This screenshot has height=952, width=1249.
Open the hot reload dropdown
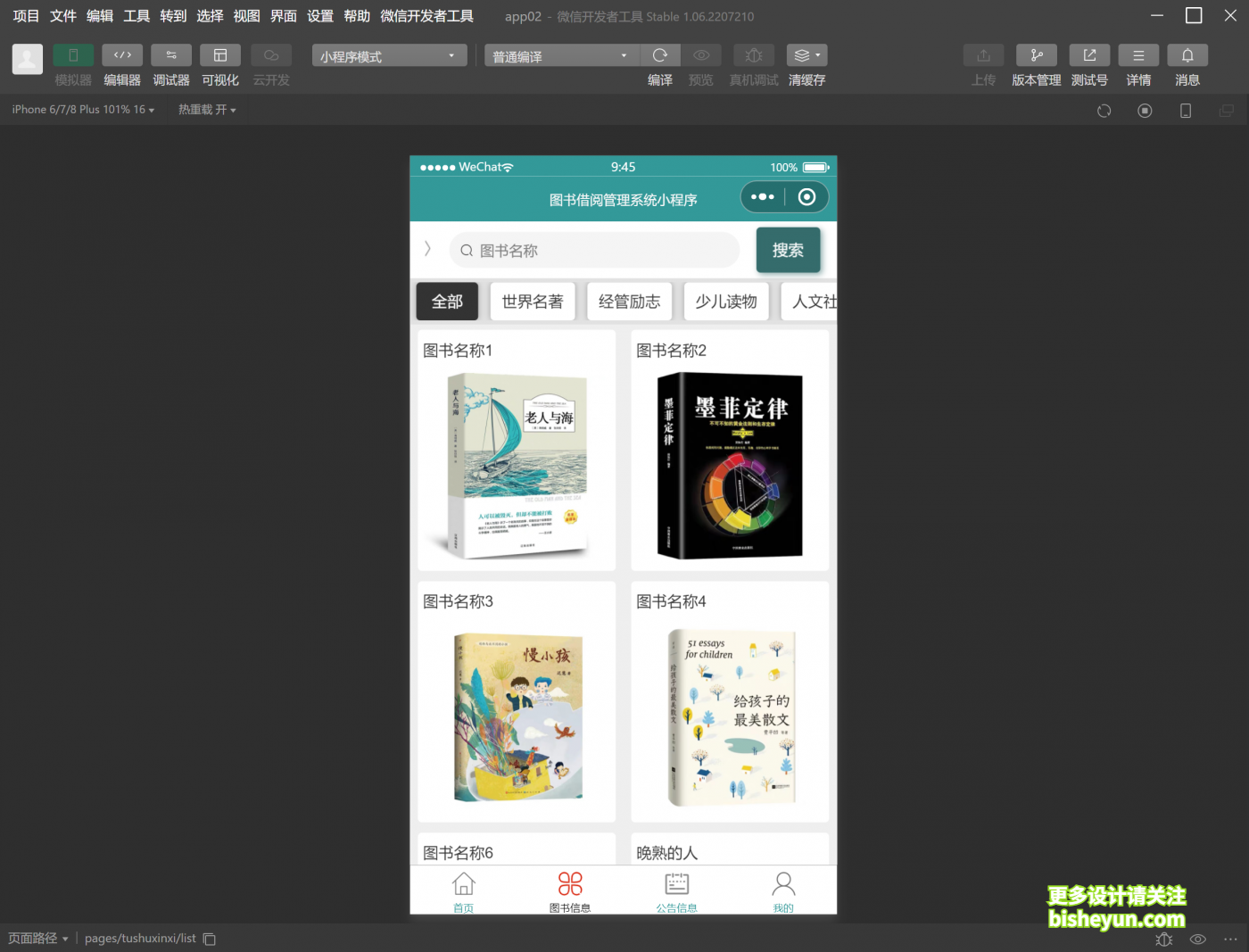click(207, 110)
